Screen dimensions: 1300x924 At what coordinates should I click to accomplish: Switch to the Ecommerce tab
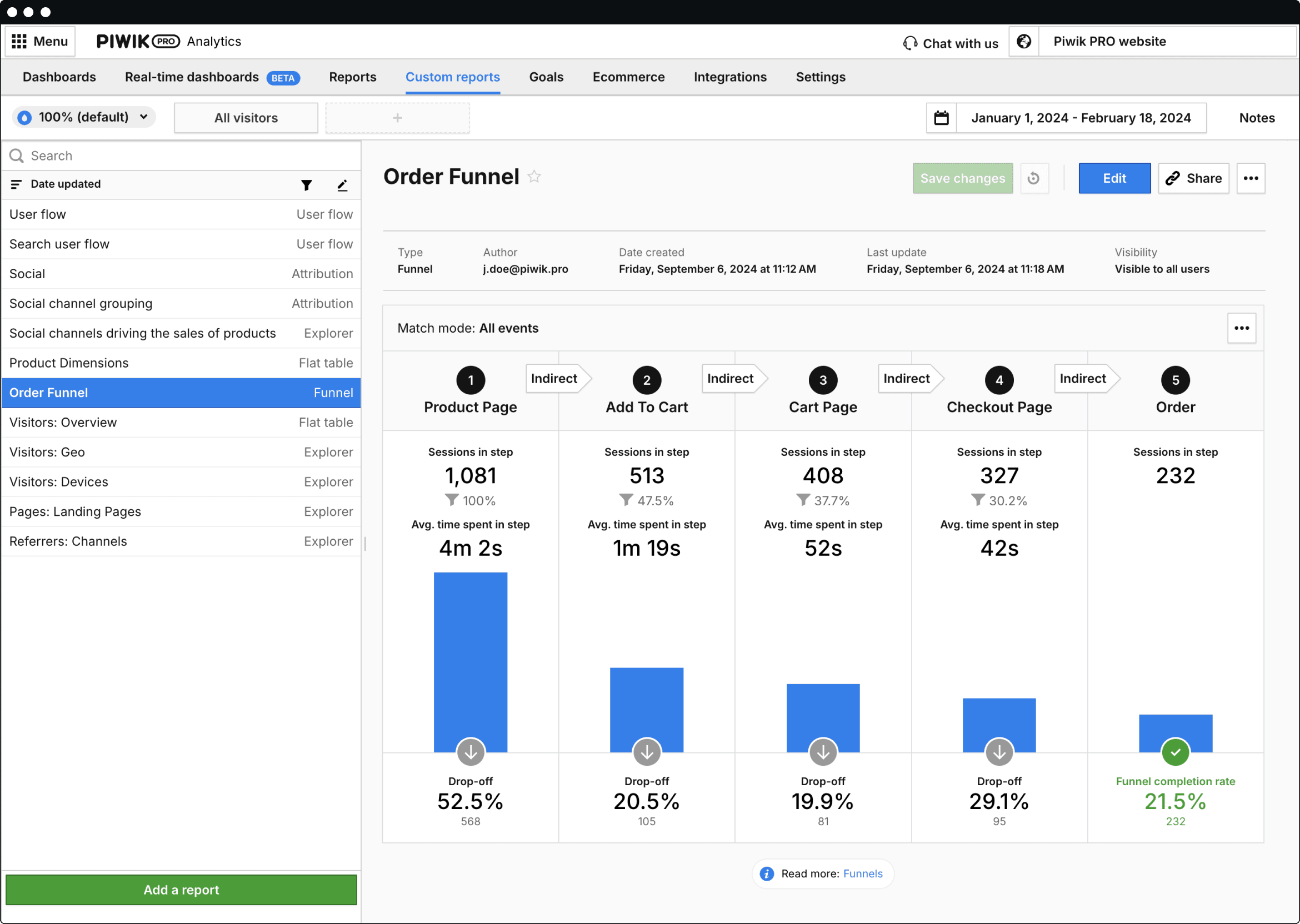point(628,77)
